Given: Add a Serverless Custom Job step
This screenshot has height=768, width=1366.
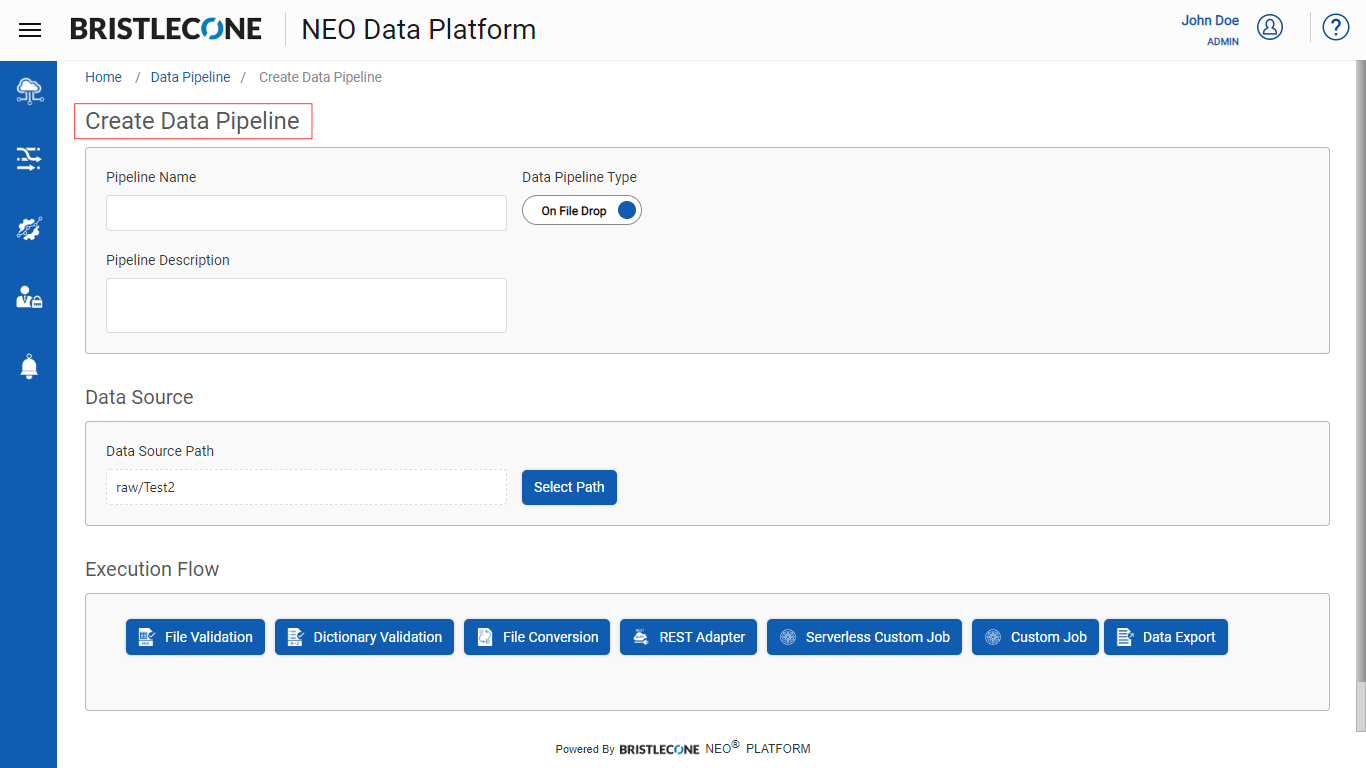Looking at the screenshot, I should click(x=864, y=637).
